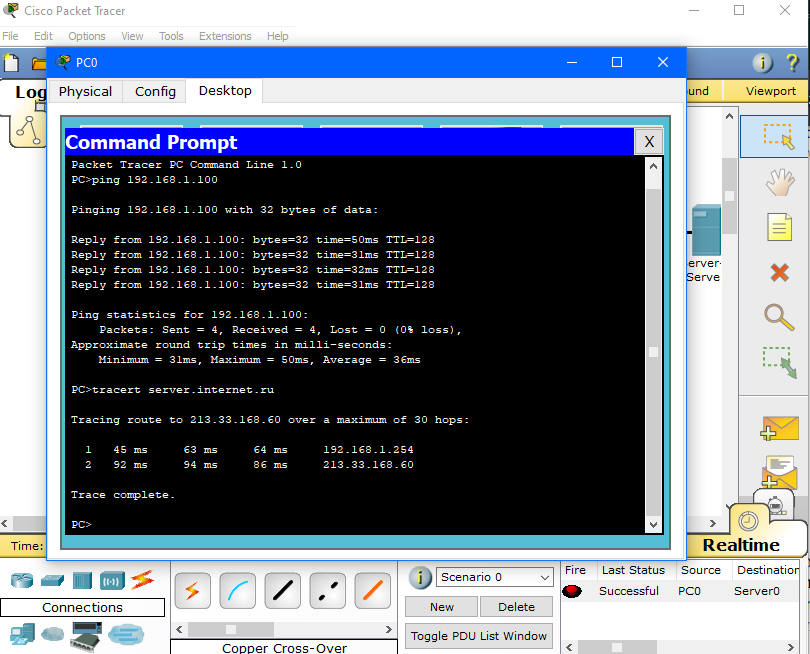
Task: Click the Viewport button
Action: [770, 91]
